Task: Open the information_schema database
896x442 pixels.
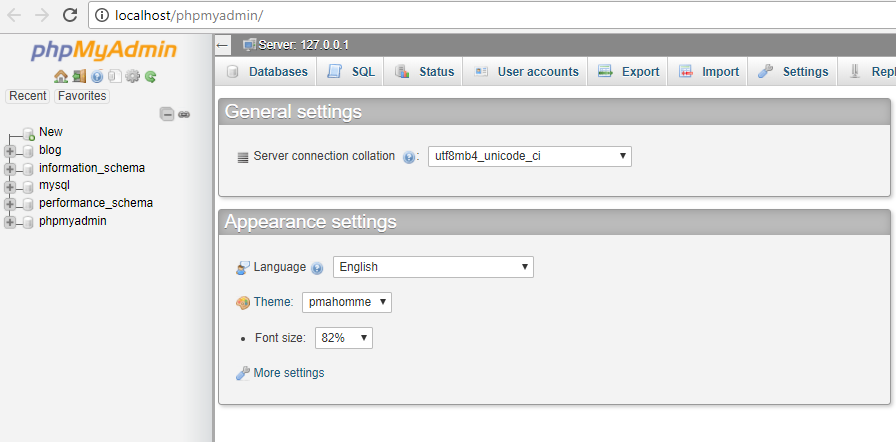Action: click(x=92, y=168)
